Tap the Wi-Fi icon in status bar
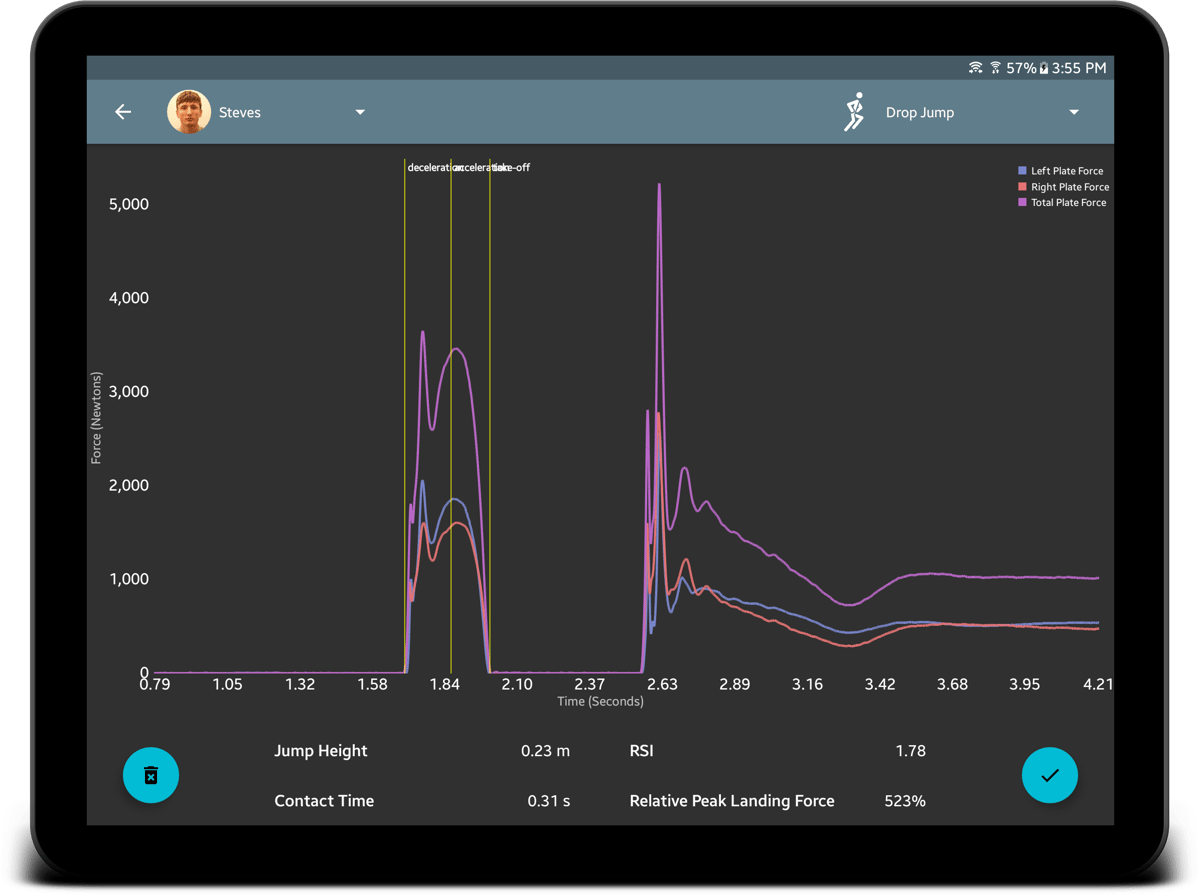 coord(975,68)
